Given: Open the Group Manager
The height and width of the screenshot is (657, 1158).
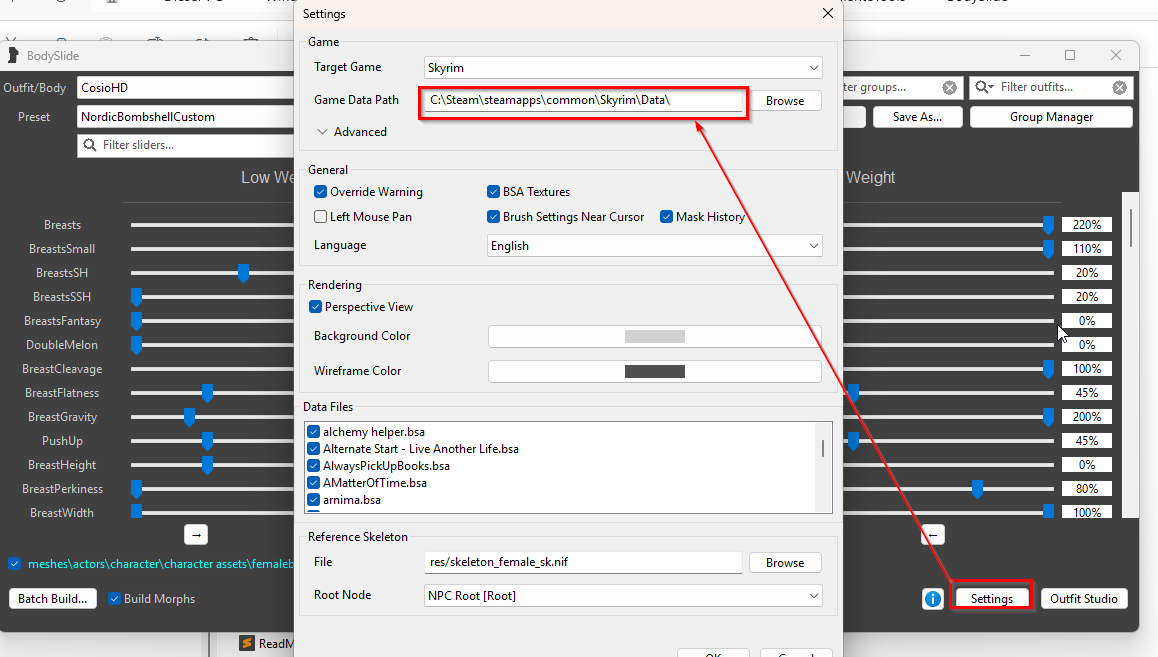Looking at the screenshot, I should coord(1051,117).
